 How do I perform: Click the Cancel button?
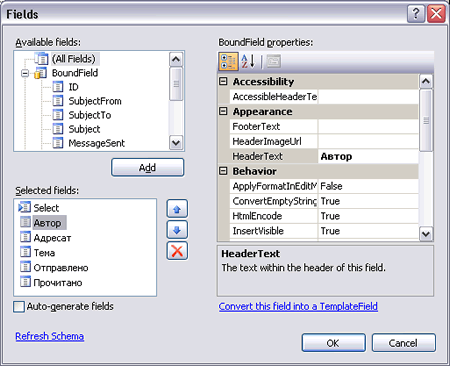(403, 343)
